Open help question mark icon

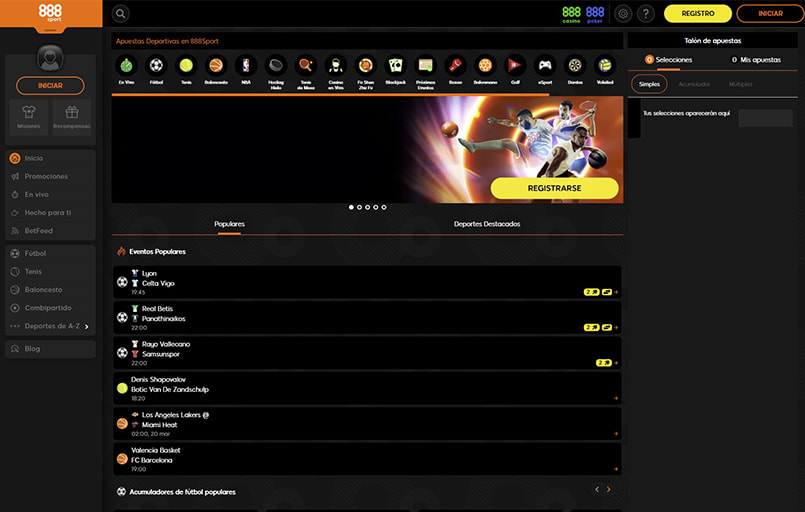(646, 14)
